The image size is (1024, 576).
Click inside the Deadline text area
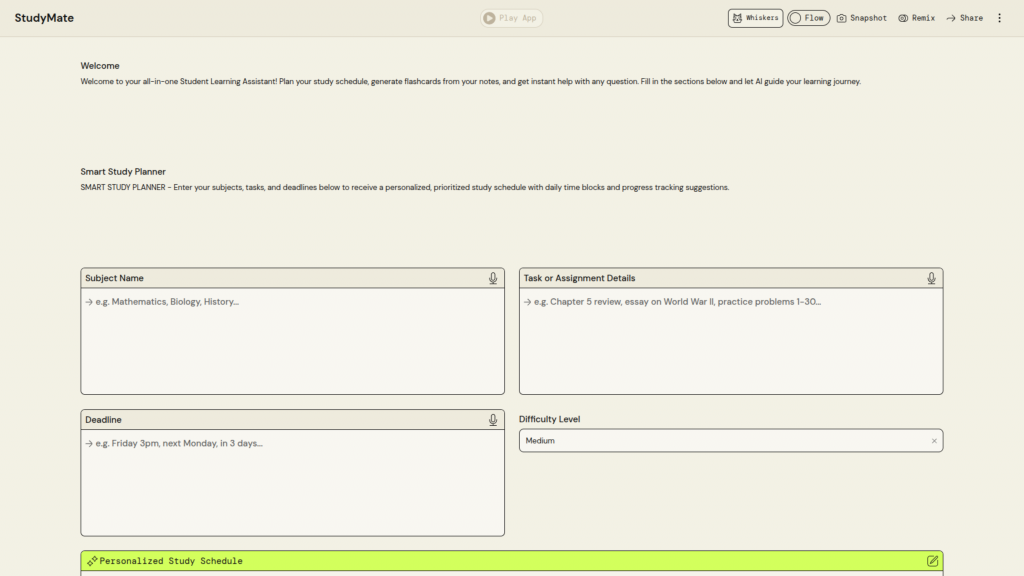point(292,482)
